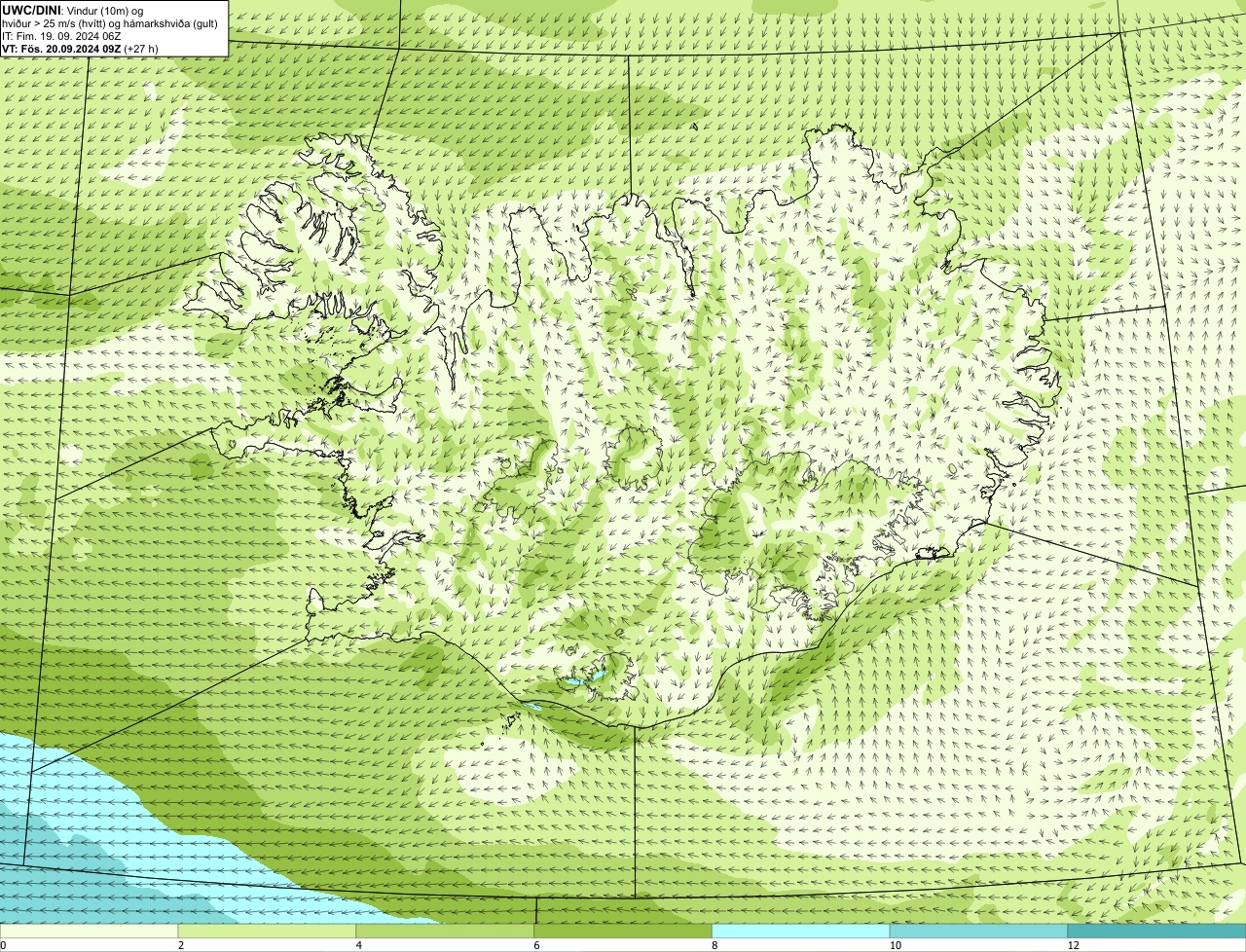Click the legend tick label "12"

[x=1073, y=945]
